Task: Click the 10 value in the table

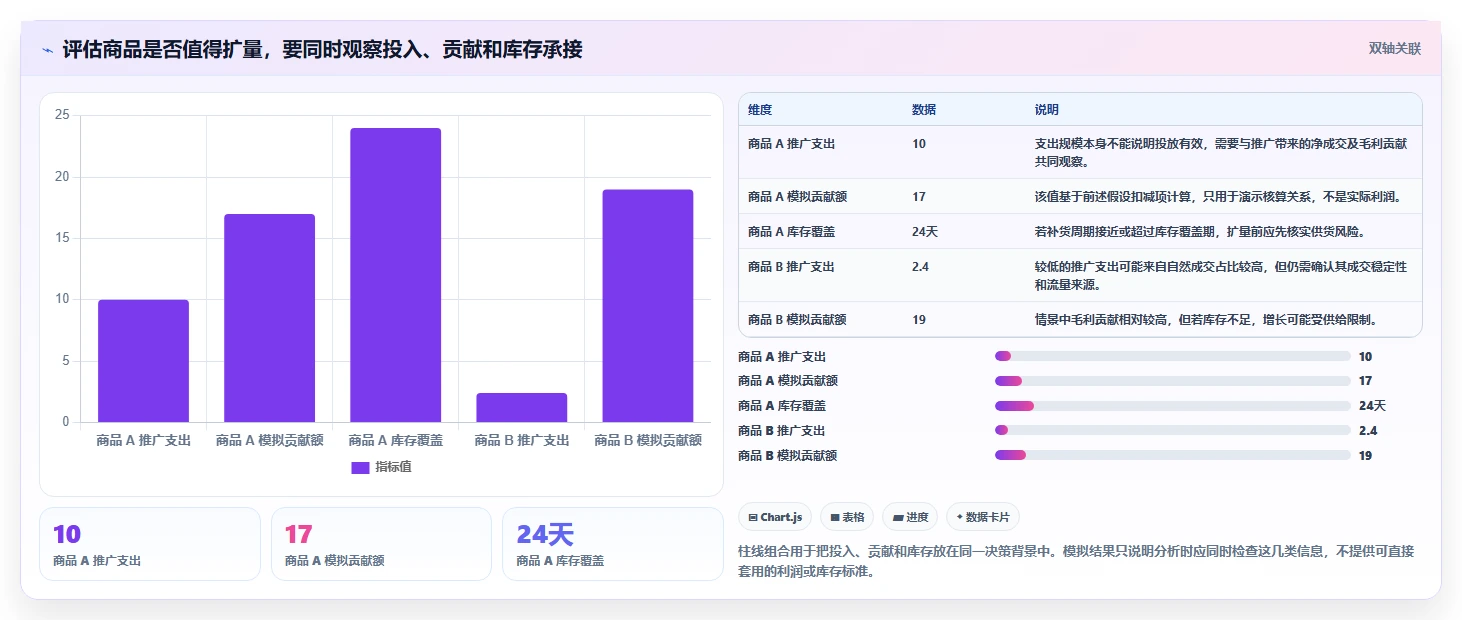Action: click(x=919, y=144)
